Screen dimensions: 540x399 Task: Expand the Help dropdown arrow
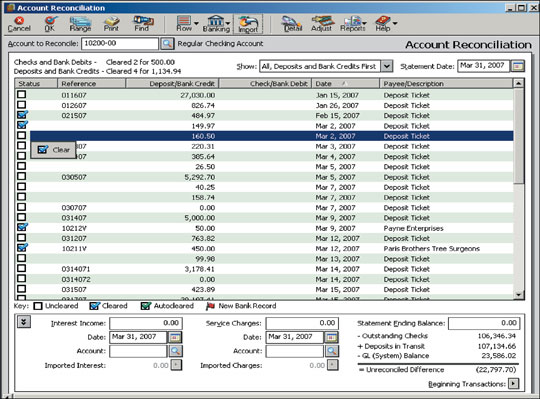(395, 23)
